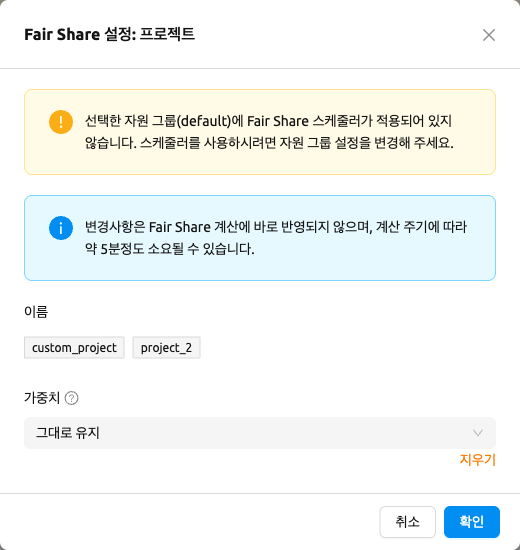Select the project_2 name tag
Image resolution: width=520 pixels, height=550 pixels.
pos(166,348)
